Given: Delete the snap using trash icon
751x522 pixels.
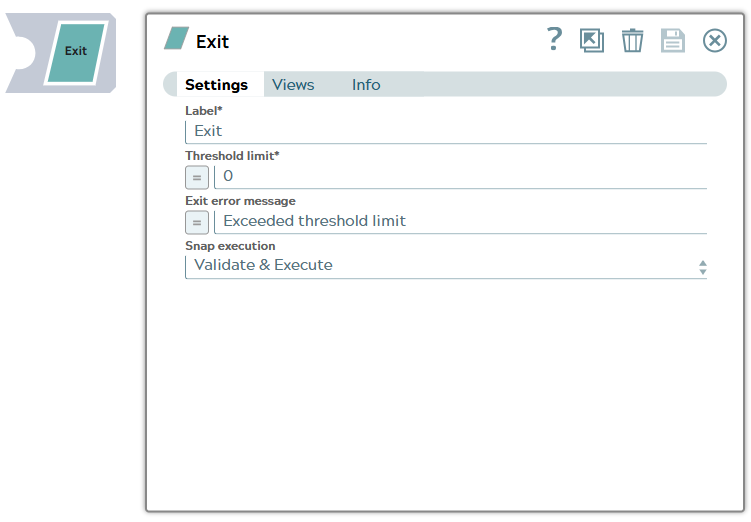Looking at the screenshot, I should pos(632,40).
